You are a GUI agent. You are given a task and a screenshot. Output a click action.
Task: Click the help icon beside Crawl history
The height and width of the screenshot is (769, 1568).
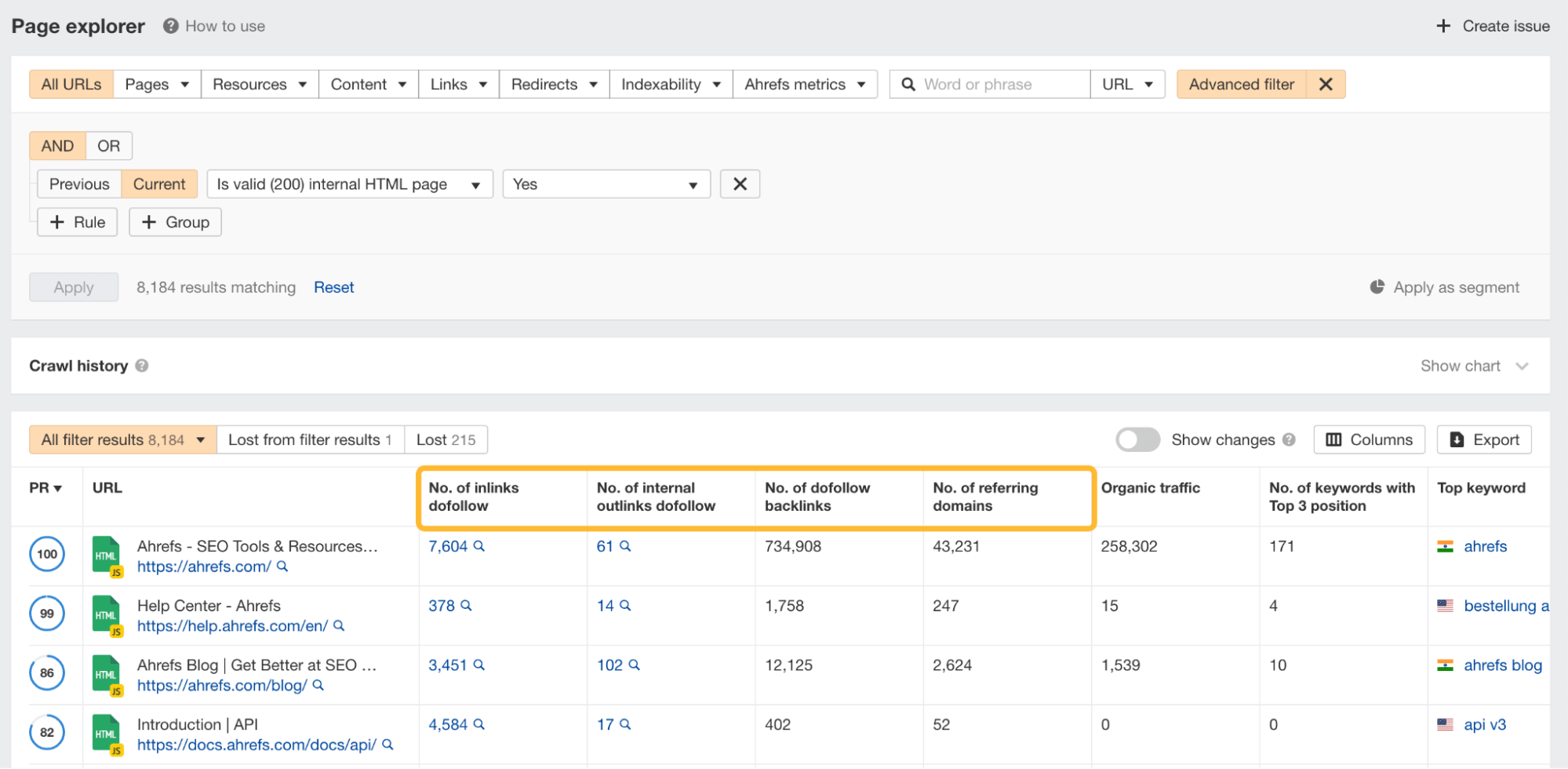[x=143, y=365]
